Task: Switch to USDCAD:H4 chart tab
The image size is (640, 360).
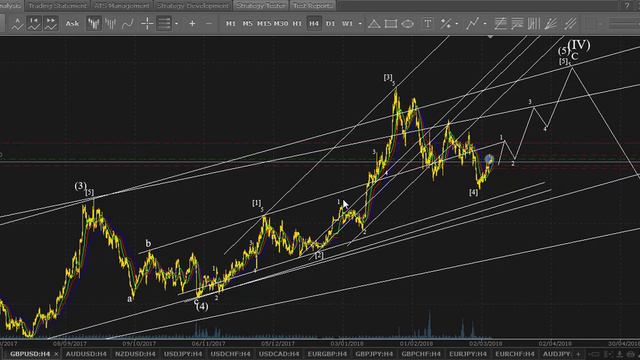Action: [x=279, y=354]
